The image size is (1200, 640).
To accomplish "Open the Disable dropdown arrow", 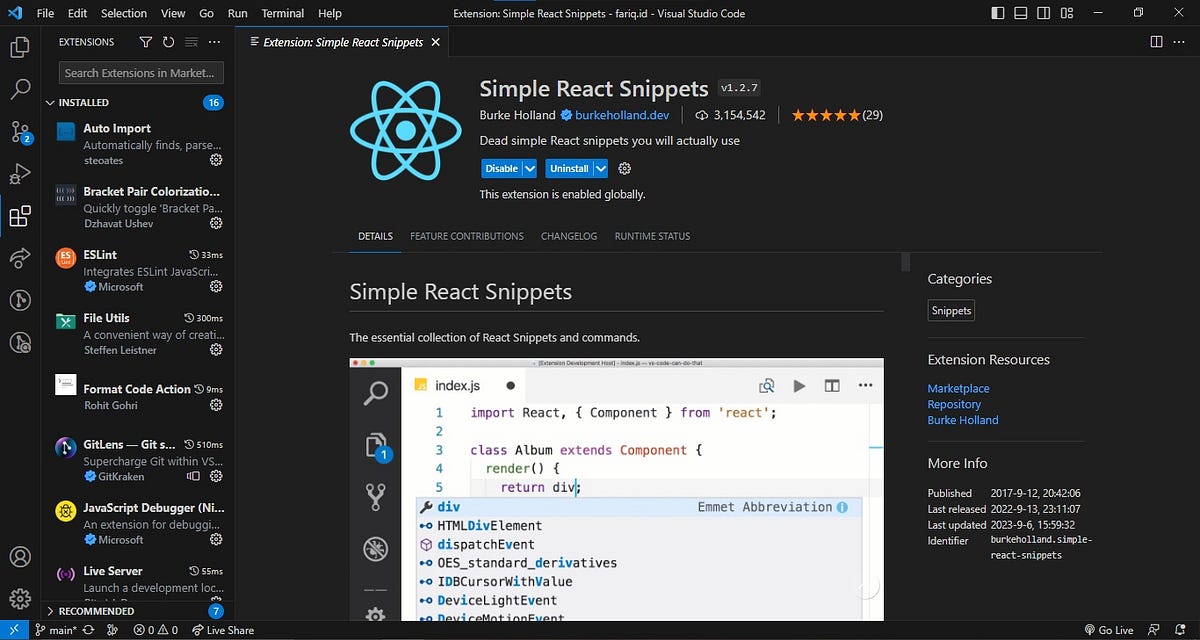I will 528,168.
